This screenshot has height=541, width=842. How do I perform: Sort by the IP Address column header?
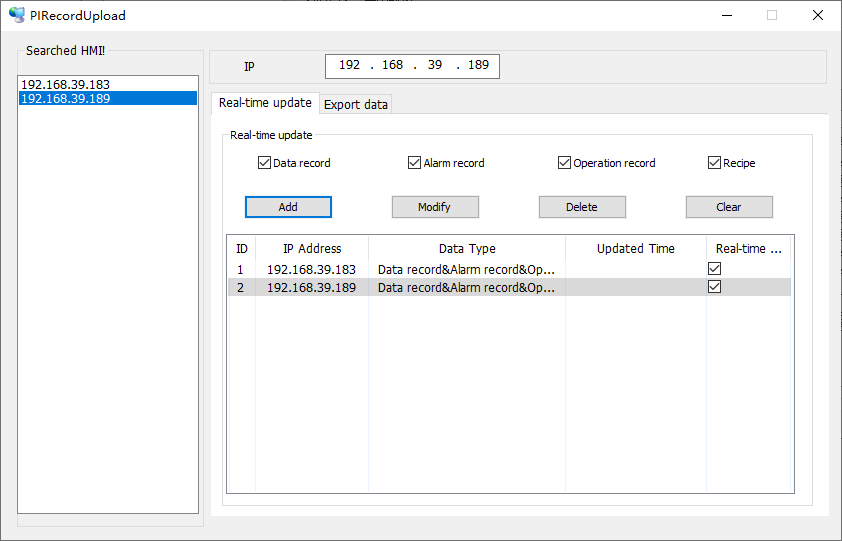(x=312, y=249)
